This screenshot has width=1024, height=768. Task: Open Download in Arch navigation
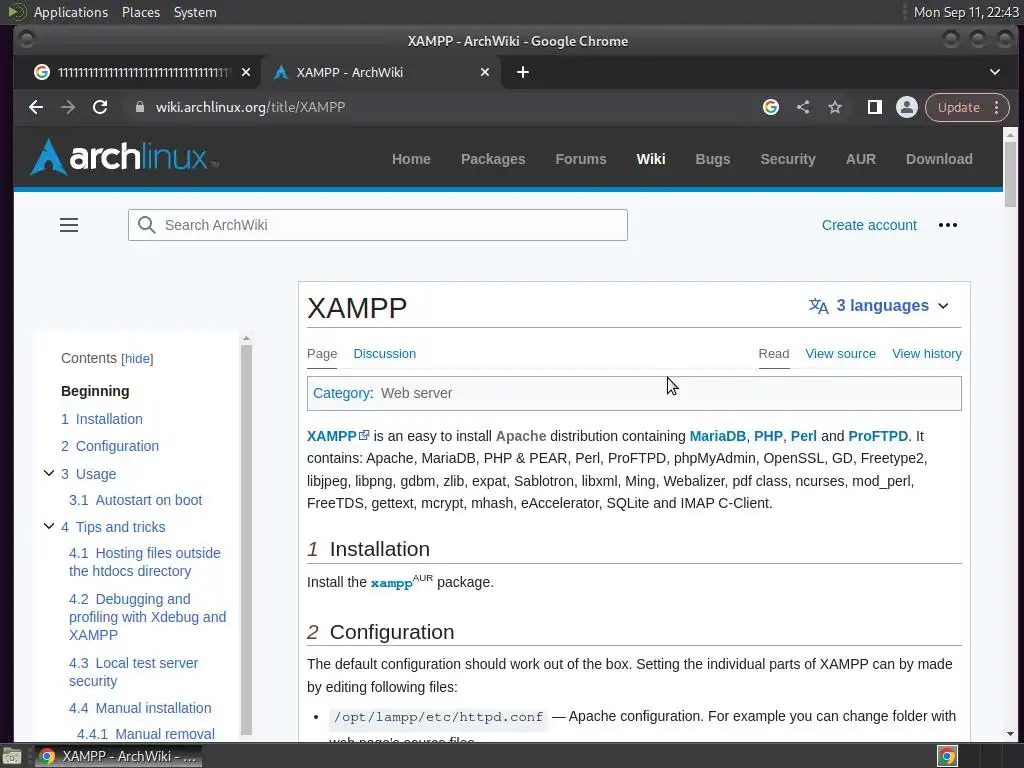pyautogui.click(x=938, y=159)
